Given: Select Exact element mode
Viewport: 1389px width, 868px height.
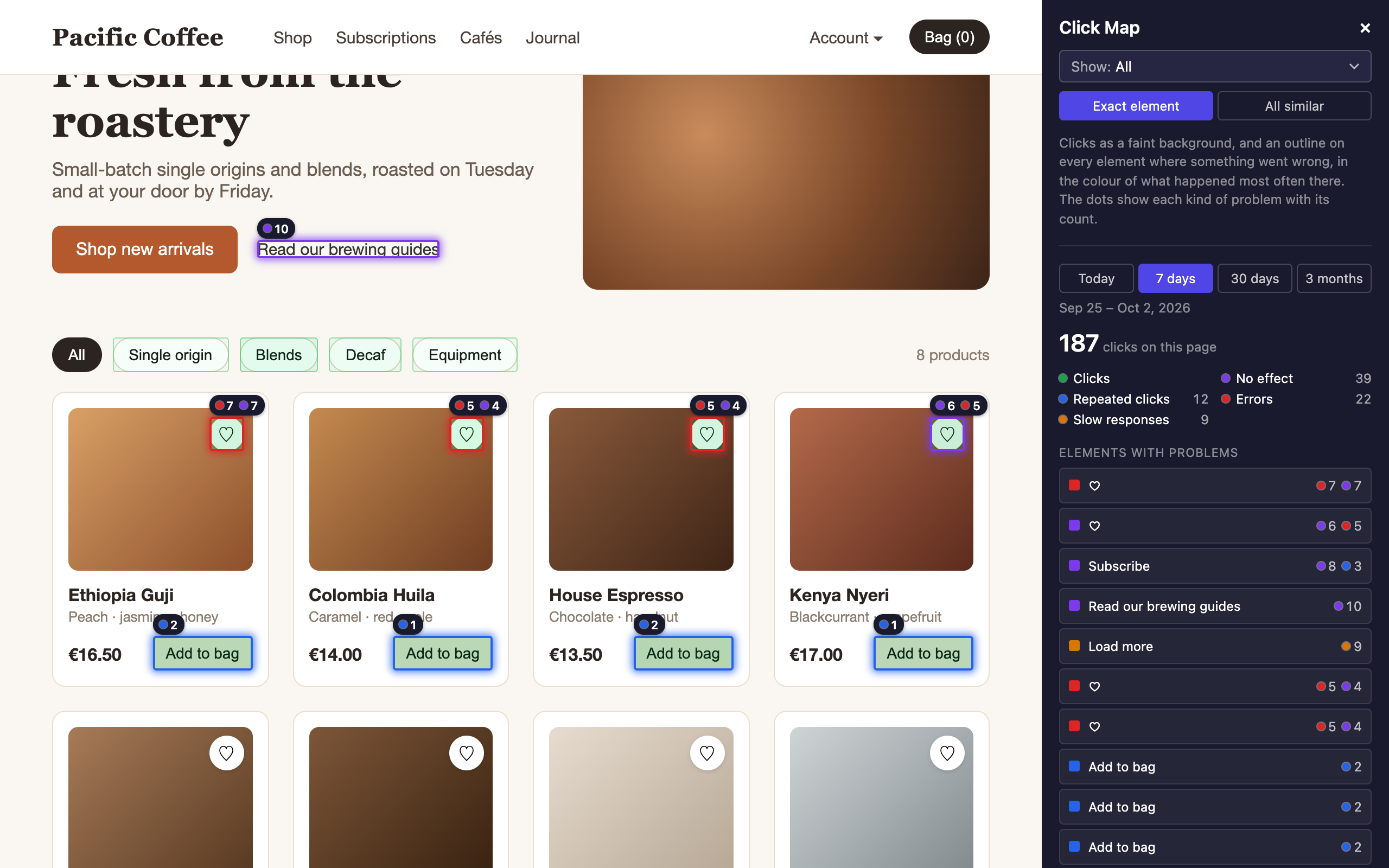Looking at the screenshot, I should click(1135, 106).
